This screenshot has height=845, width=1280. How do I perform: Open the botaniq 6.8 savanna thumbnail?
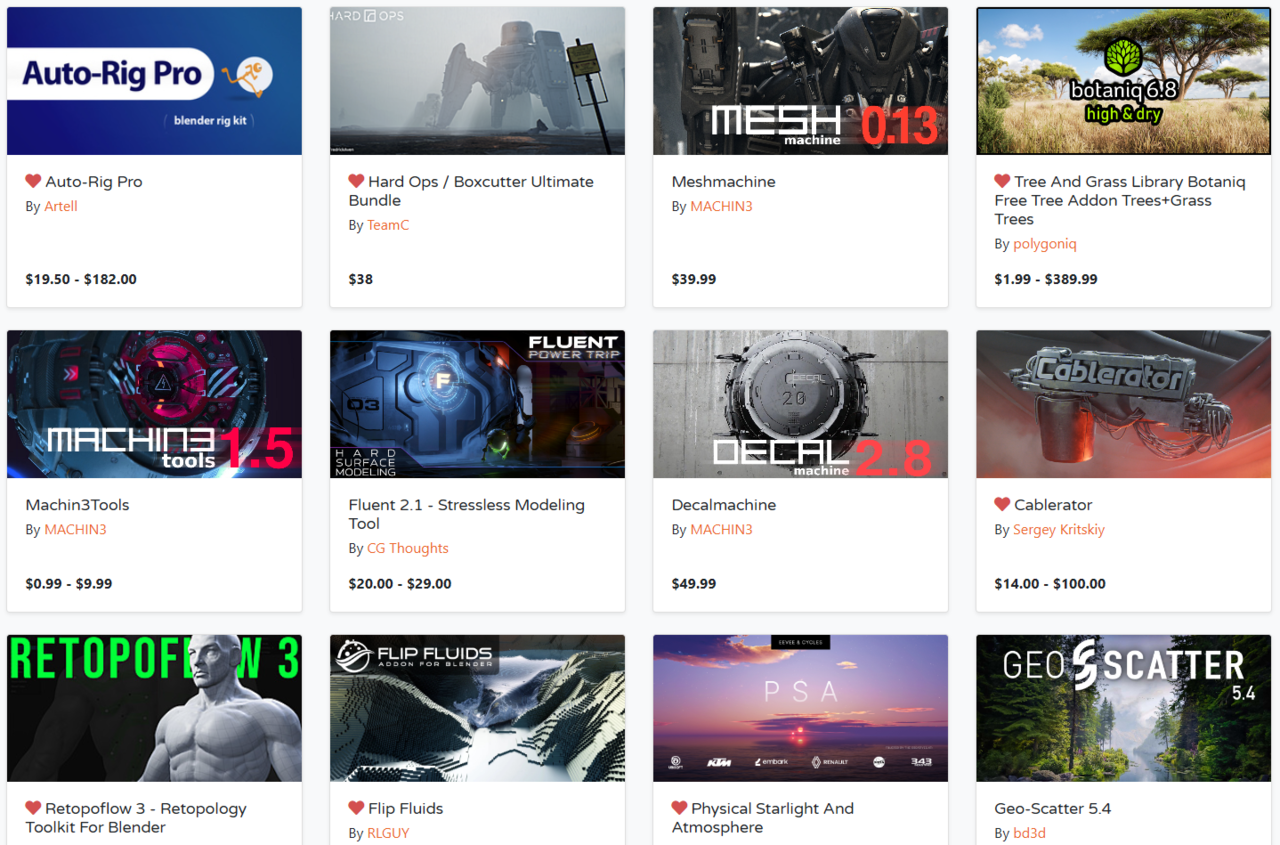[x=1124, y=81]
